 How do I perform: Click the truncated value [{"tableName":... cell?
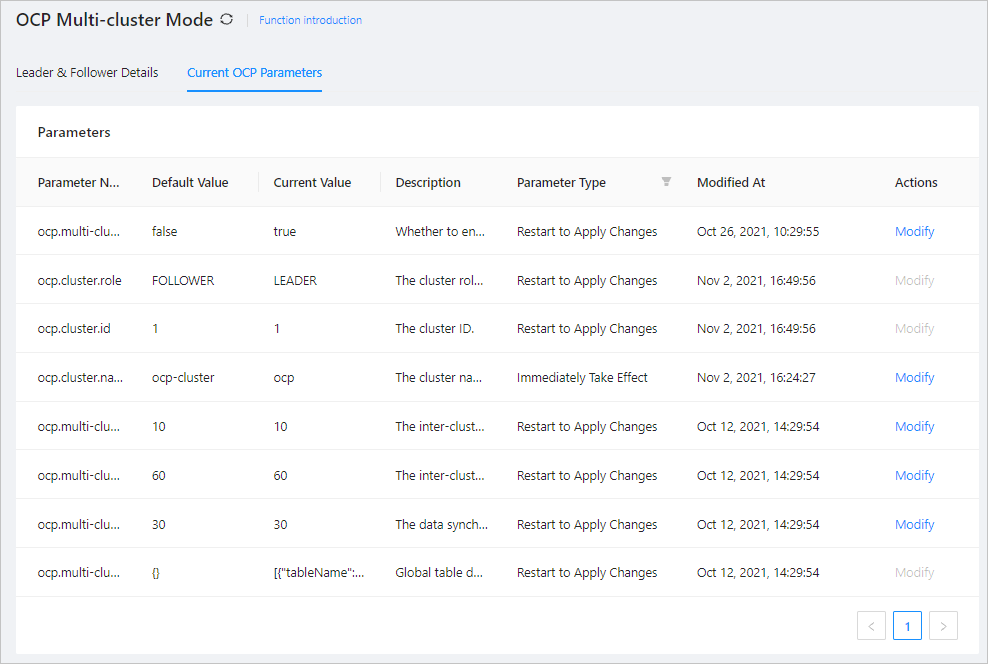pyautogui.click(x=316, y=572)
